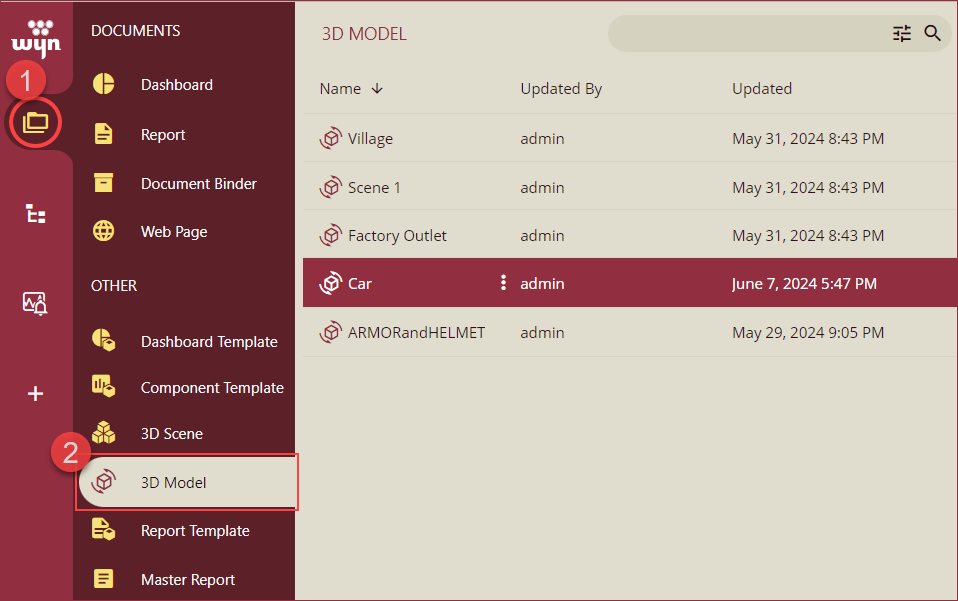The image size is (958, 601).
Task: Select Report in documents list
Action: coord(163,135)
